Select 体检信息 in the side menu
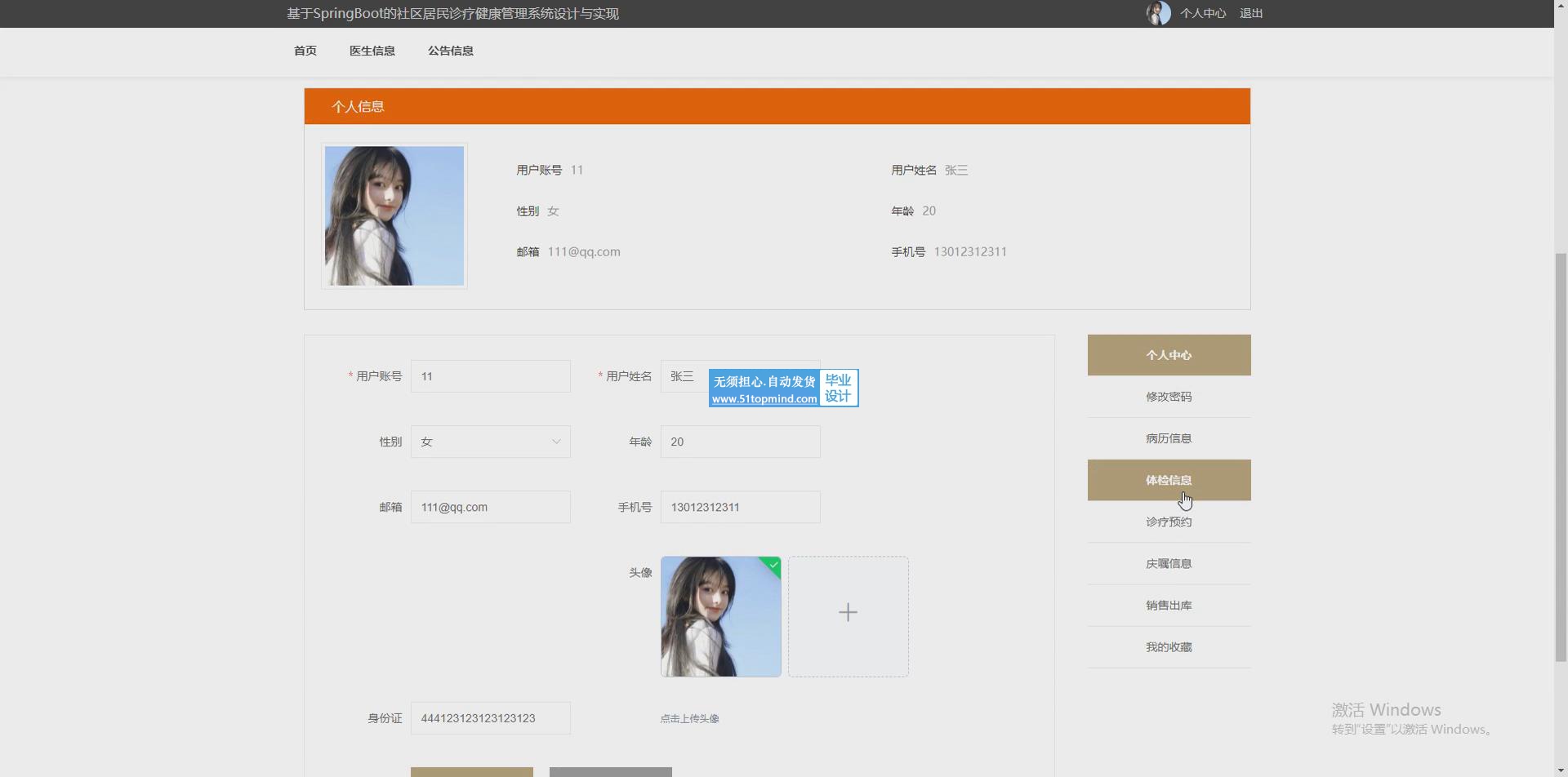This screenshot has width=1568, height=777. [1169, 480]
